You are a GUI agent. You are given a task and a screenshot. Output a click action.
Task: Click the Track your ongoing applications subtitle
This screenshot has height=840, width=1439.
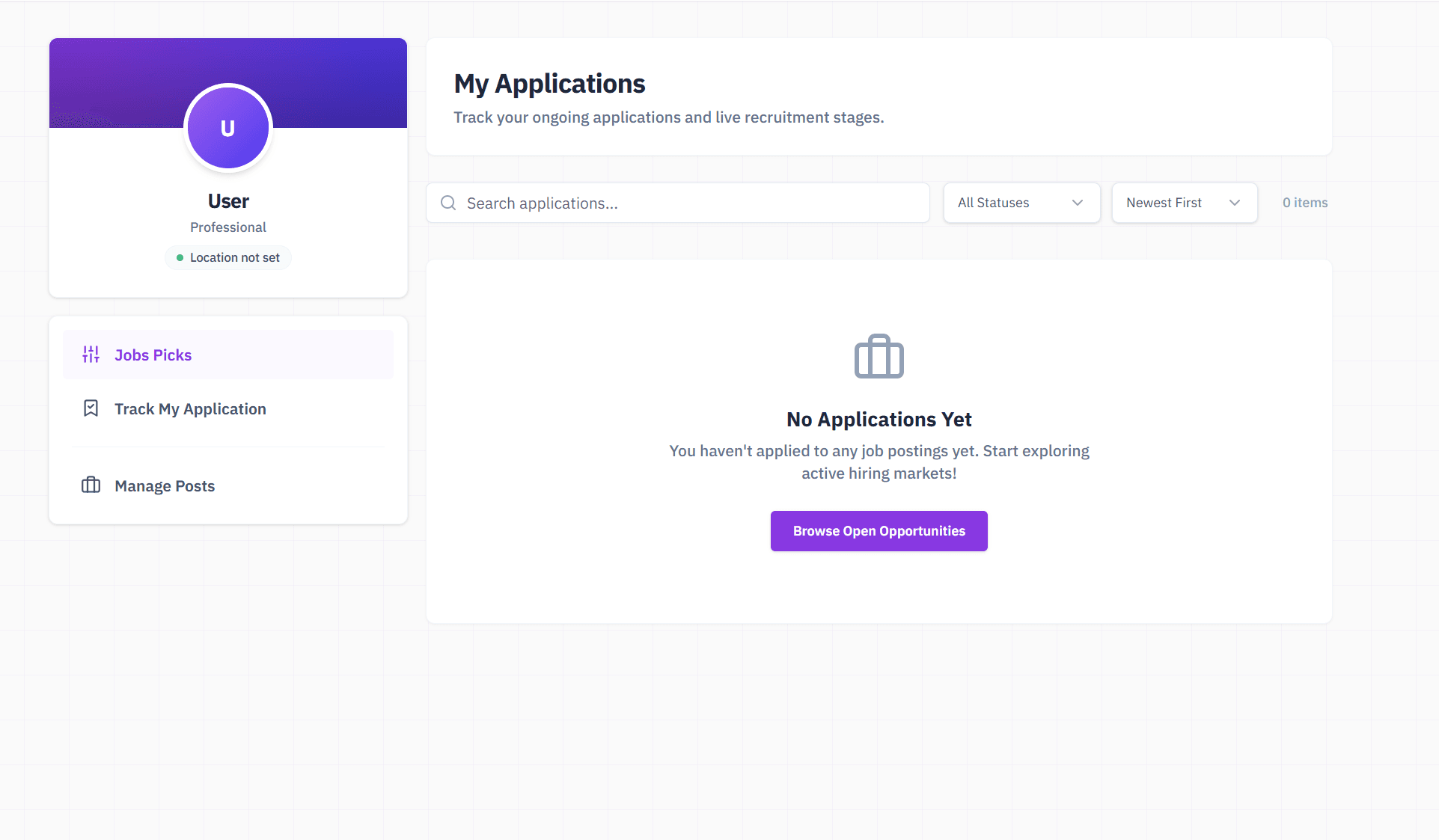669,117
